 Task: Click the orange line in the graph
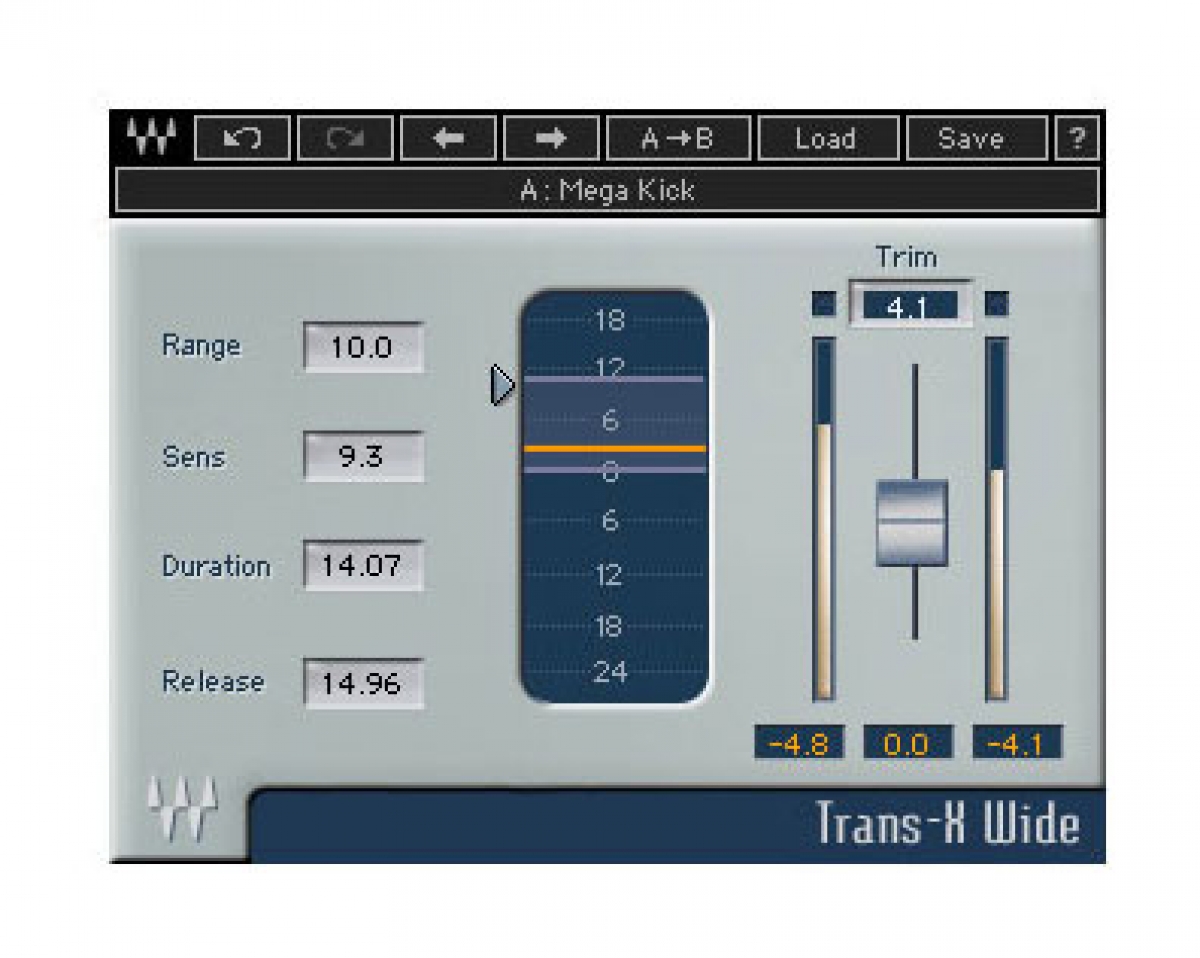(614, 449)
